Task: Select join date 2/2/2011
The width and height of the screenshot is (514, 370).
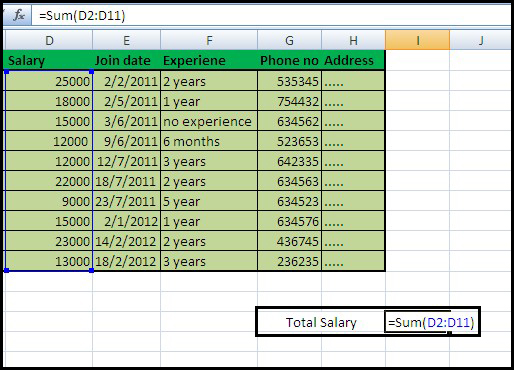Action: pyautogui.click(x=127, y=81)
